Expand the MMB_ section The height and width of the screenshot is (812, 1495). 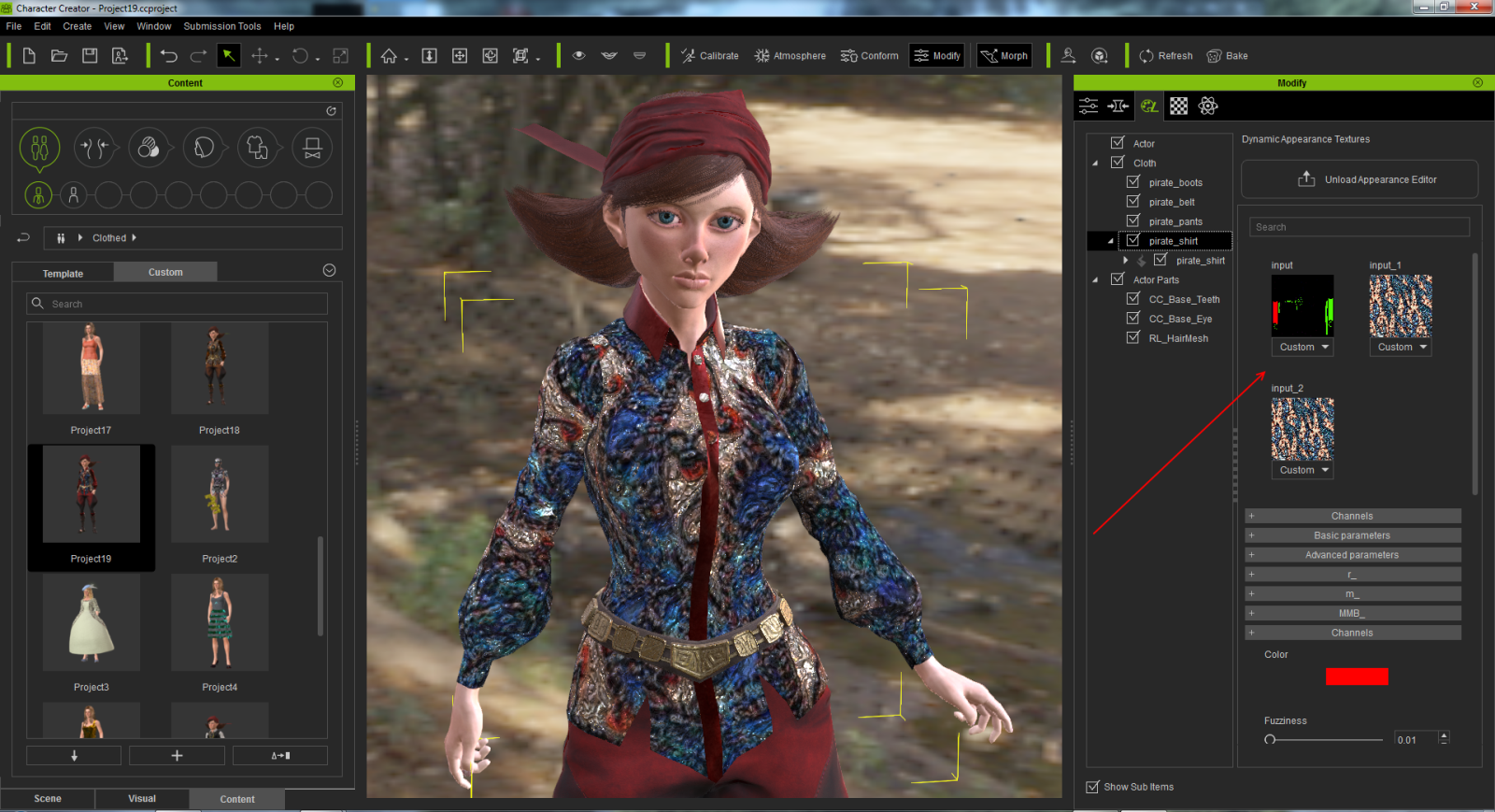(1352, 613)
